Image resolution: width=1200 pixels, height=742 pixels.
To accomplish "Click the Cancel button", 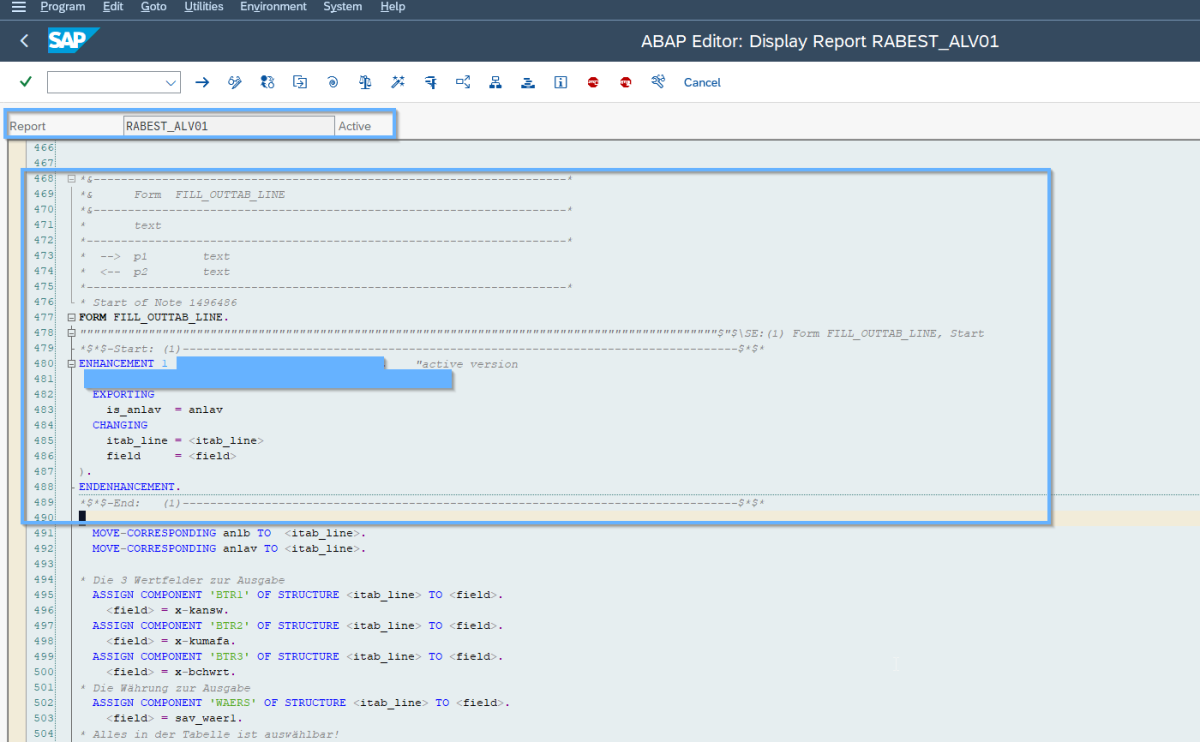I will pyautogui.click(x=702, y=82).
